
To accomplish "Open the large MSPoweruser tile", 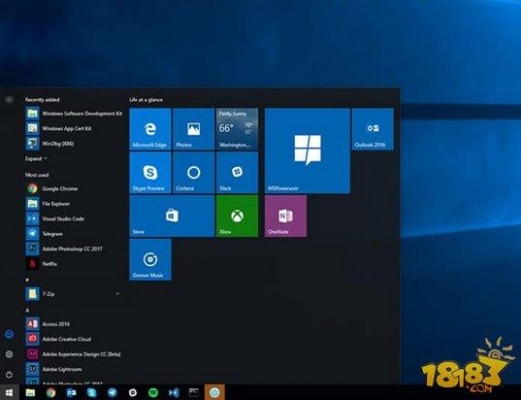I will click(307, 151).
